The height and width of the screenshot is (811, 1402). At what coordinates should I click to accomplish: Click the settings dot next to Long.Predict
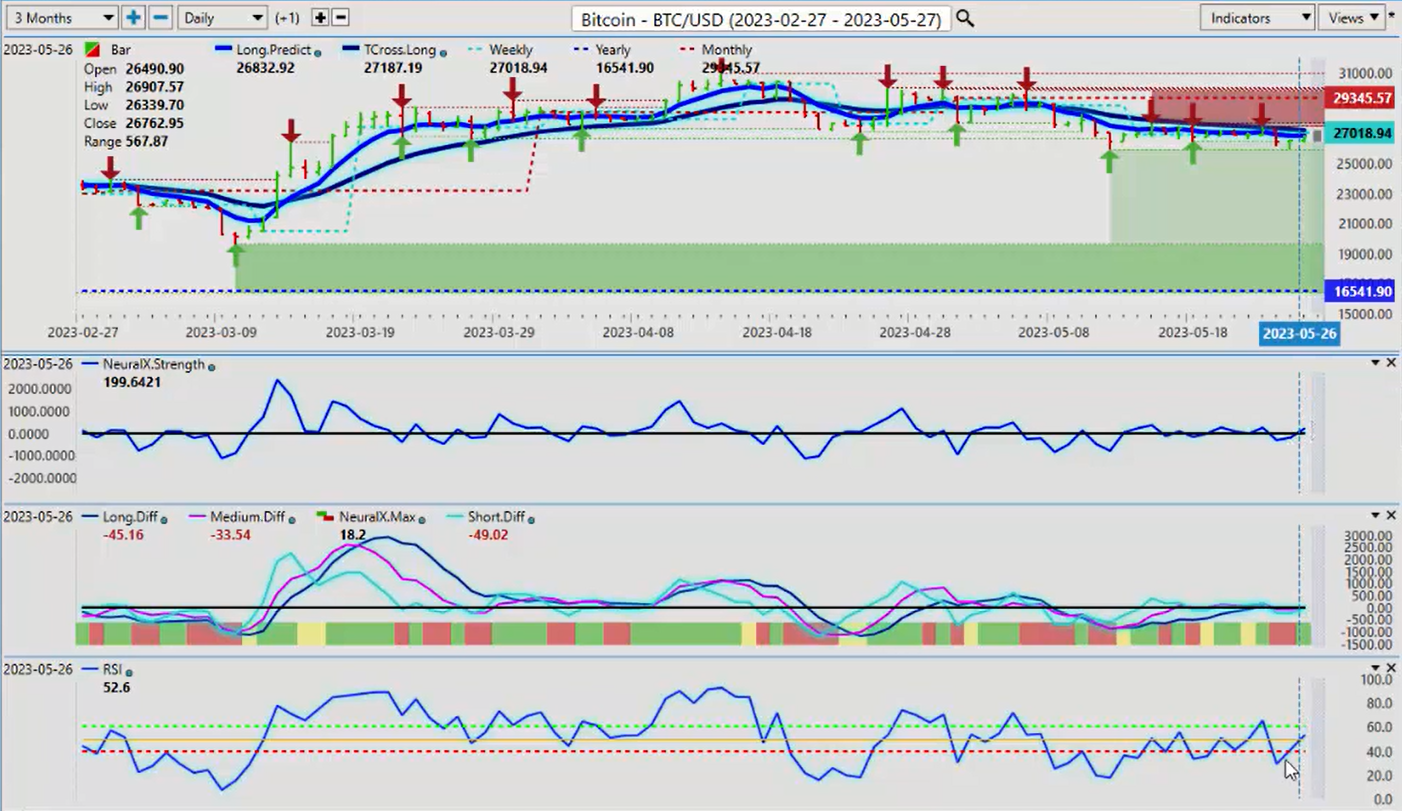[x=318, y=52]
